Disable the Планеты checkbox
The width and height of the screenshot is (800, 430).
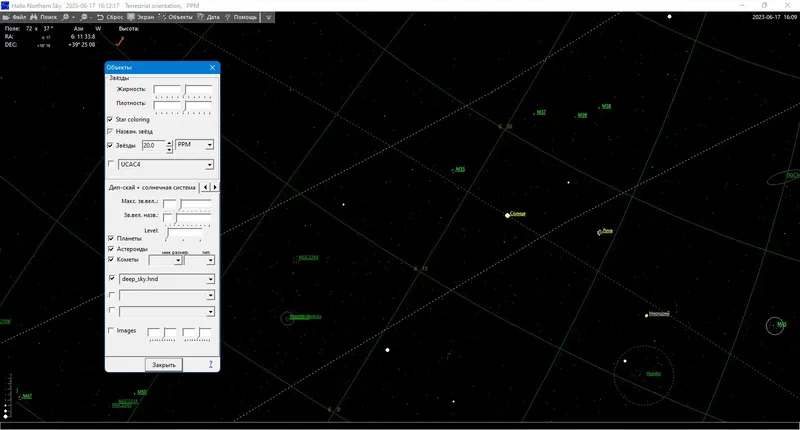(111, 238)
